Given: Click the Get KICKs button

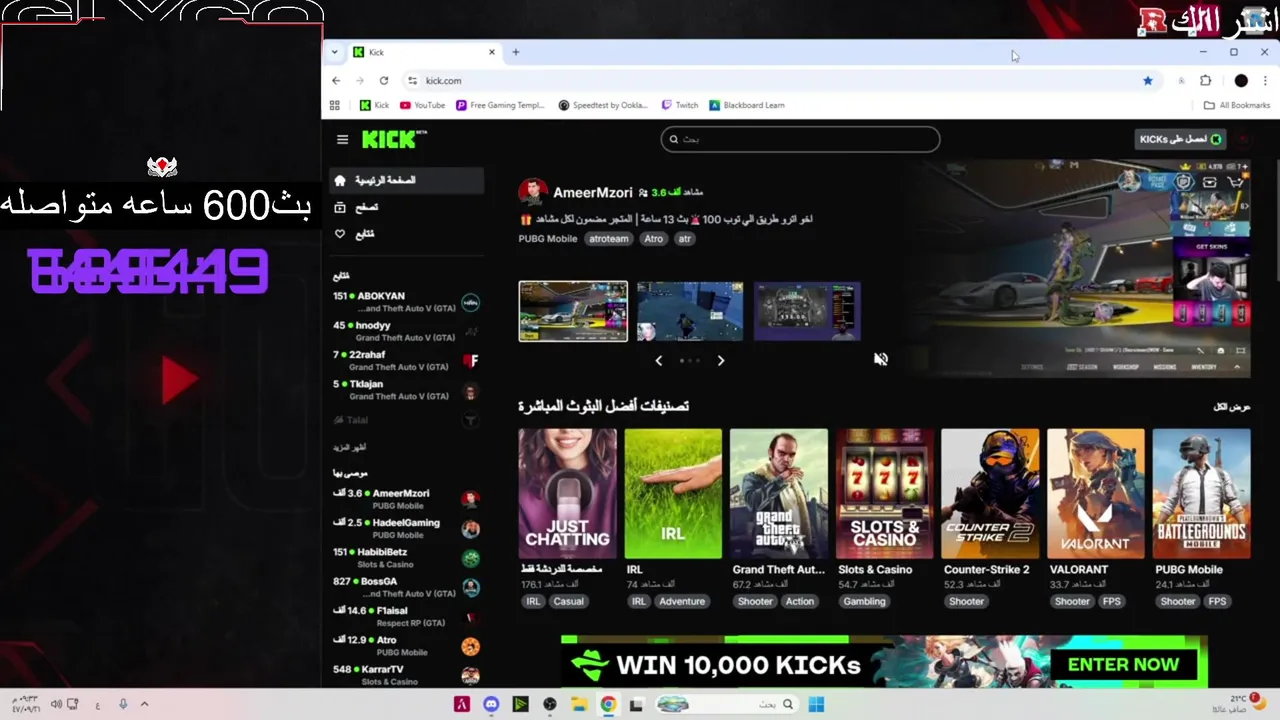Looking at the screenshot, I should tap(1180, 139).
